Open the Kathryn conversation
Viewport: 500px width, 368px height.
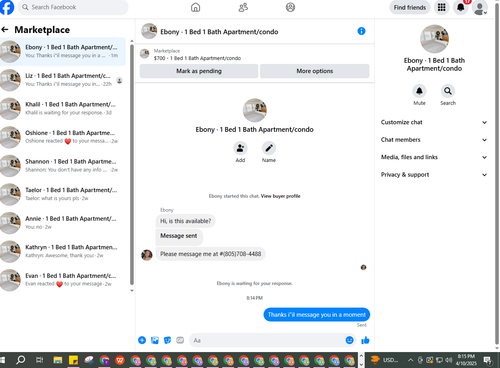tap(63, 251)
